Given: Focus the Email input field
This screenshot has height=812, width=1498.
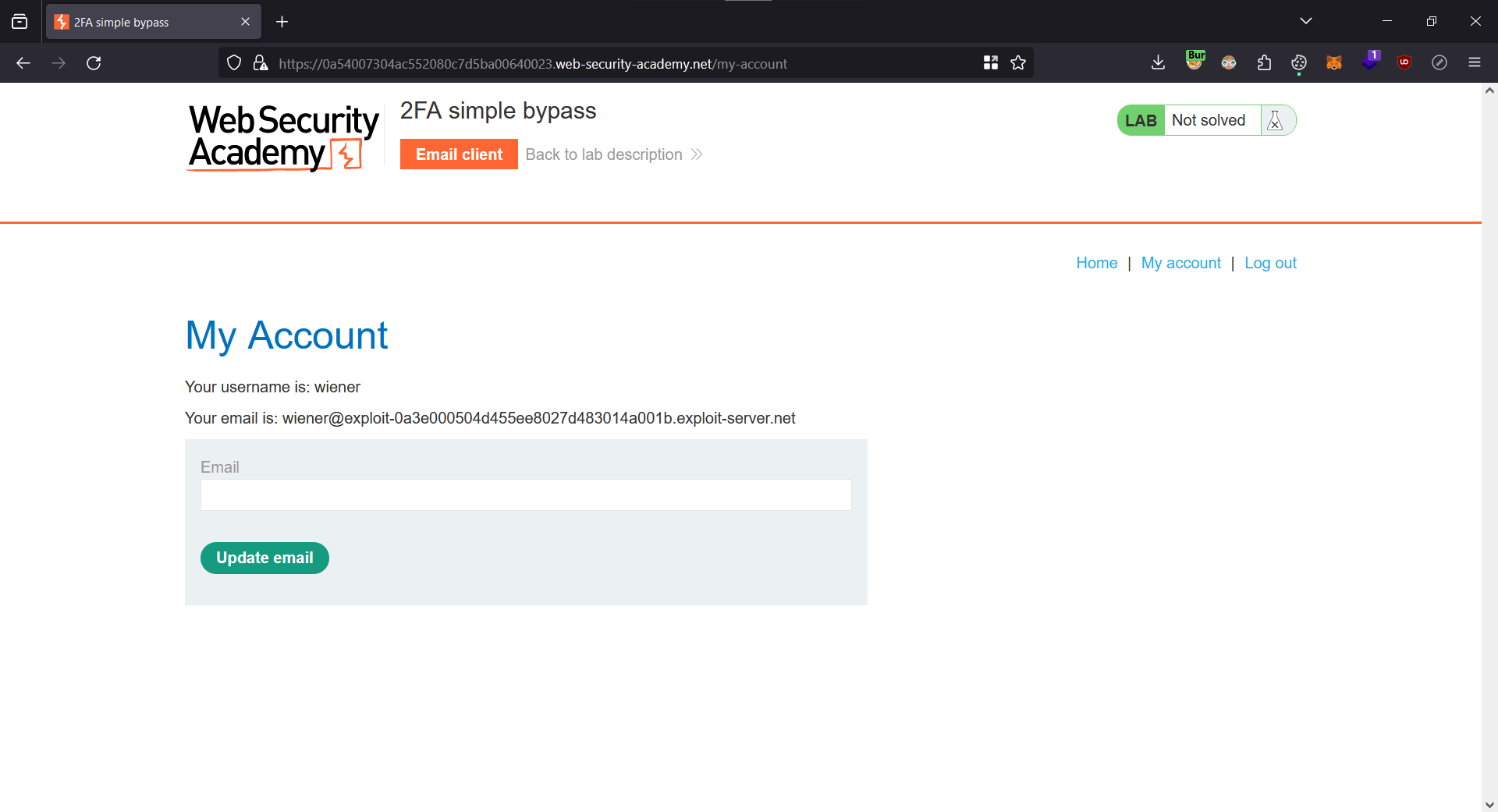Looking at the screenshot, I should pyautogui.click(x=526, y=495).
